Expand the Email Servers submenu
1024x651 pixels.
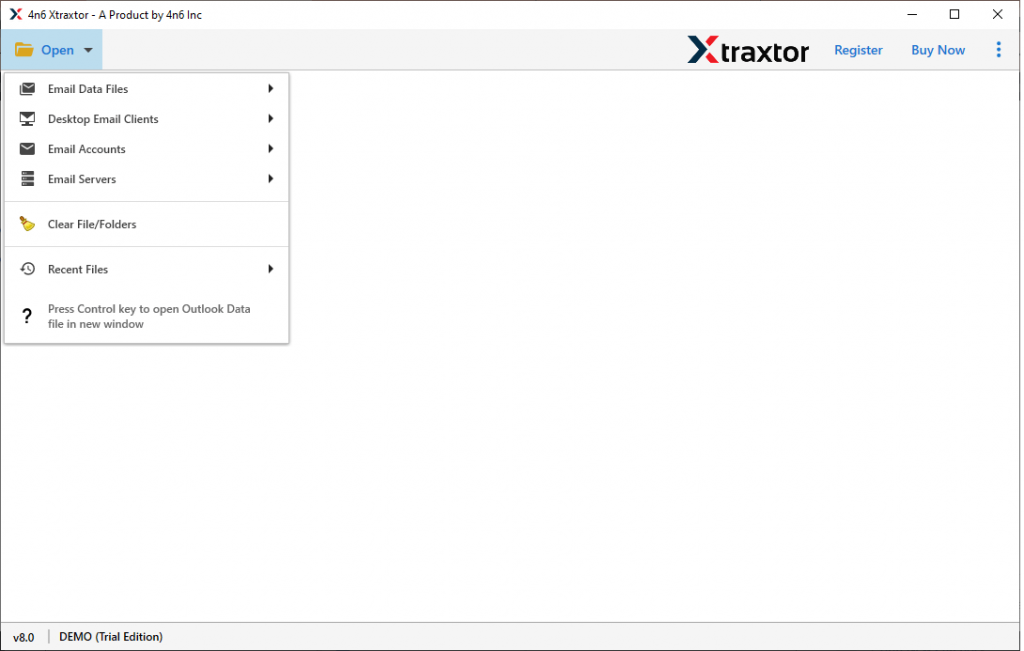[x=269, y=178]
